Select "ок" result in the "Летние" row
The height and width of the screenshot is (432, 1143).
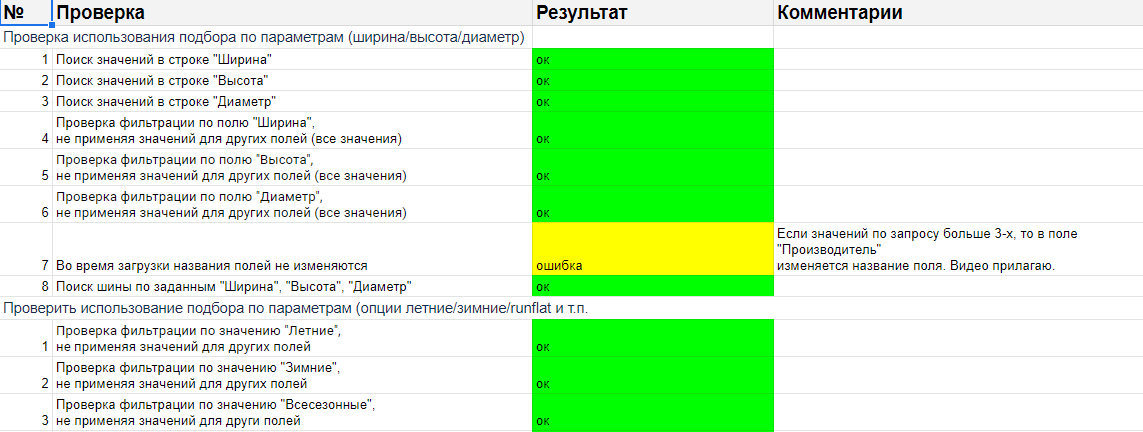652,338
